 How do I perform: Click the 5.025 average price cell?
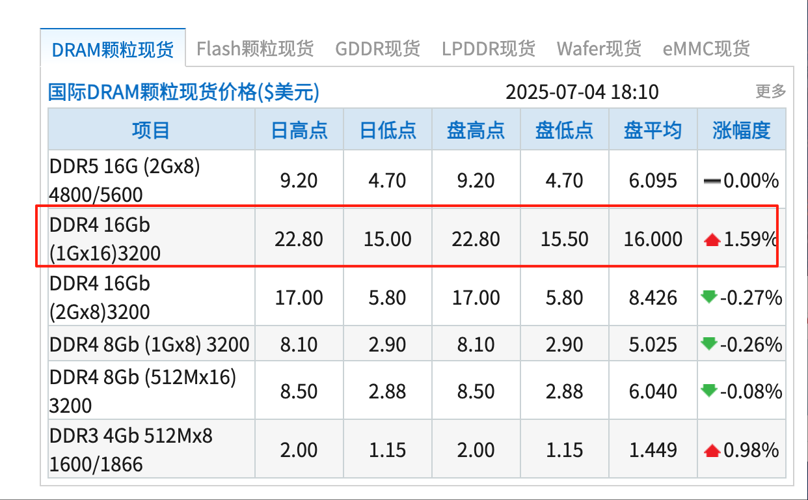[653, 344]
